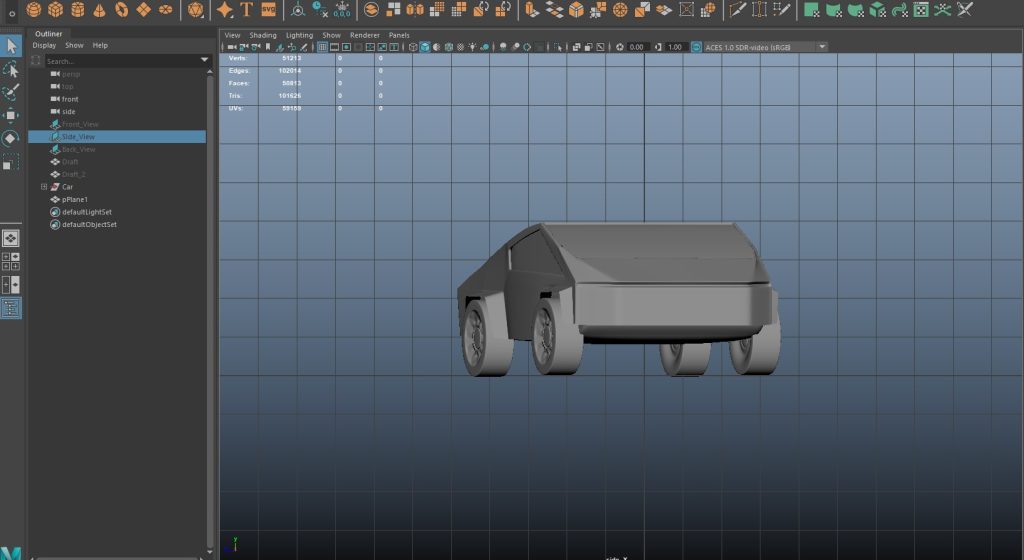Activate the Rotate tool
The height and width of the screenshot is (560, 1024).
click(x=11, y=138)
